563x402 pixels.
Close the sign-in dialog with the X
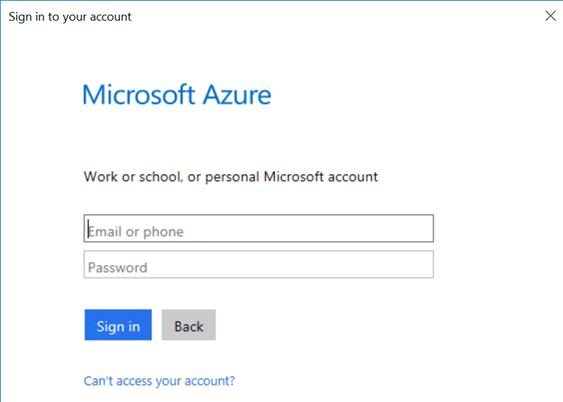click(550, 16)
